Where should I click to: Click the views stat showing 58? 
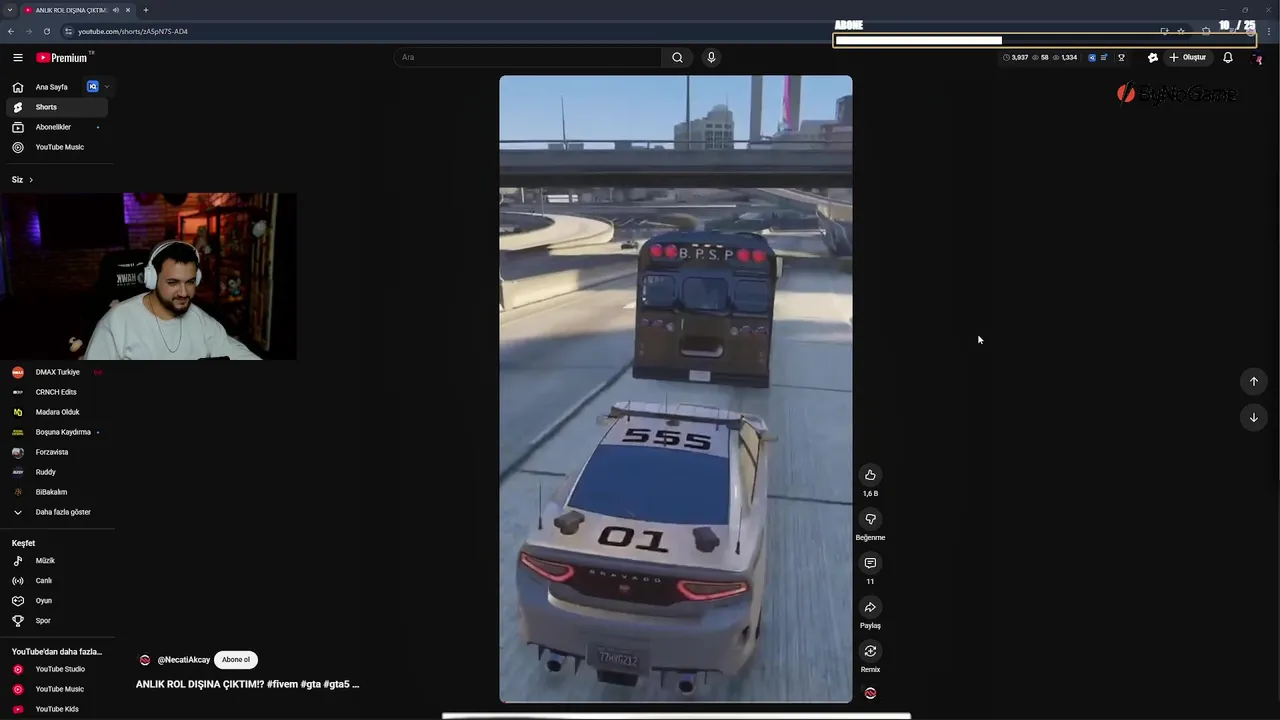[1040, 58]
